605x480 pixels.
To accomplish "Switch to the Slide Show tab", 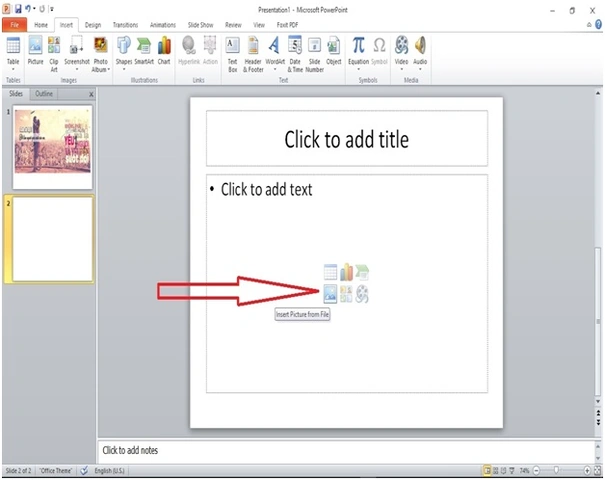I will 201,25.
